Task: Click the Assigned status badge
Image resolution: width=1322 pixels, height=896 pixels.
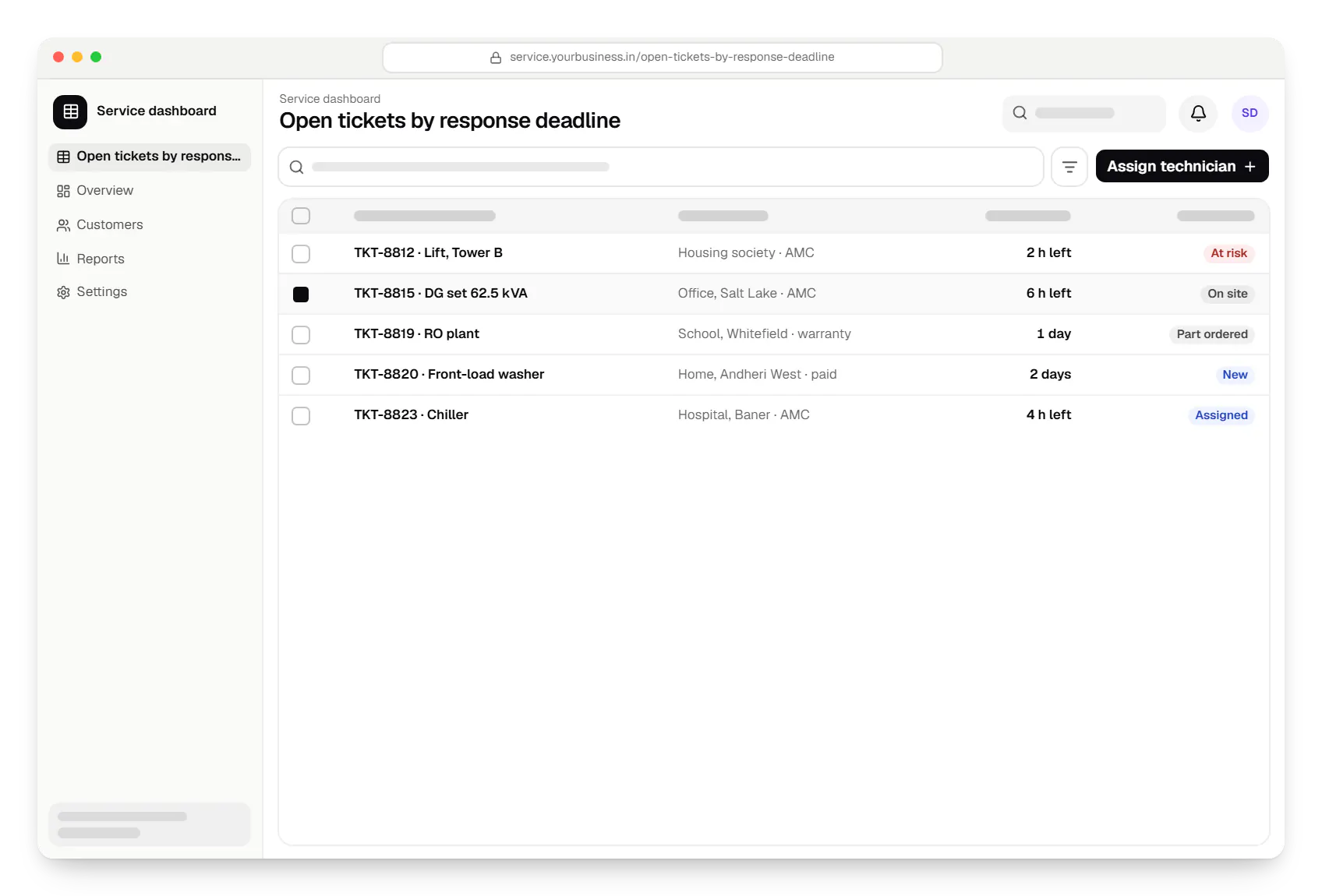Action: 1221,415
